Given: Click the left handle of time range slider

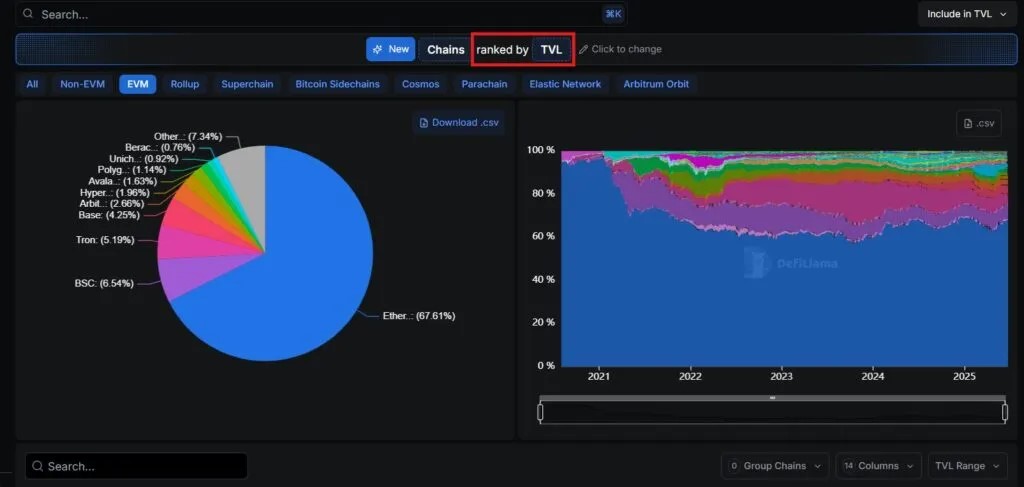Looking at the screenshot, I should point(540,413).
